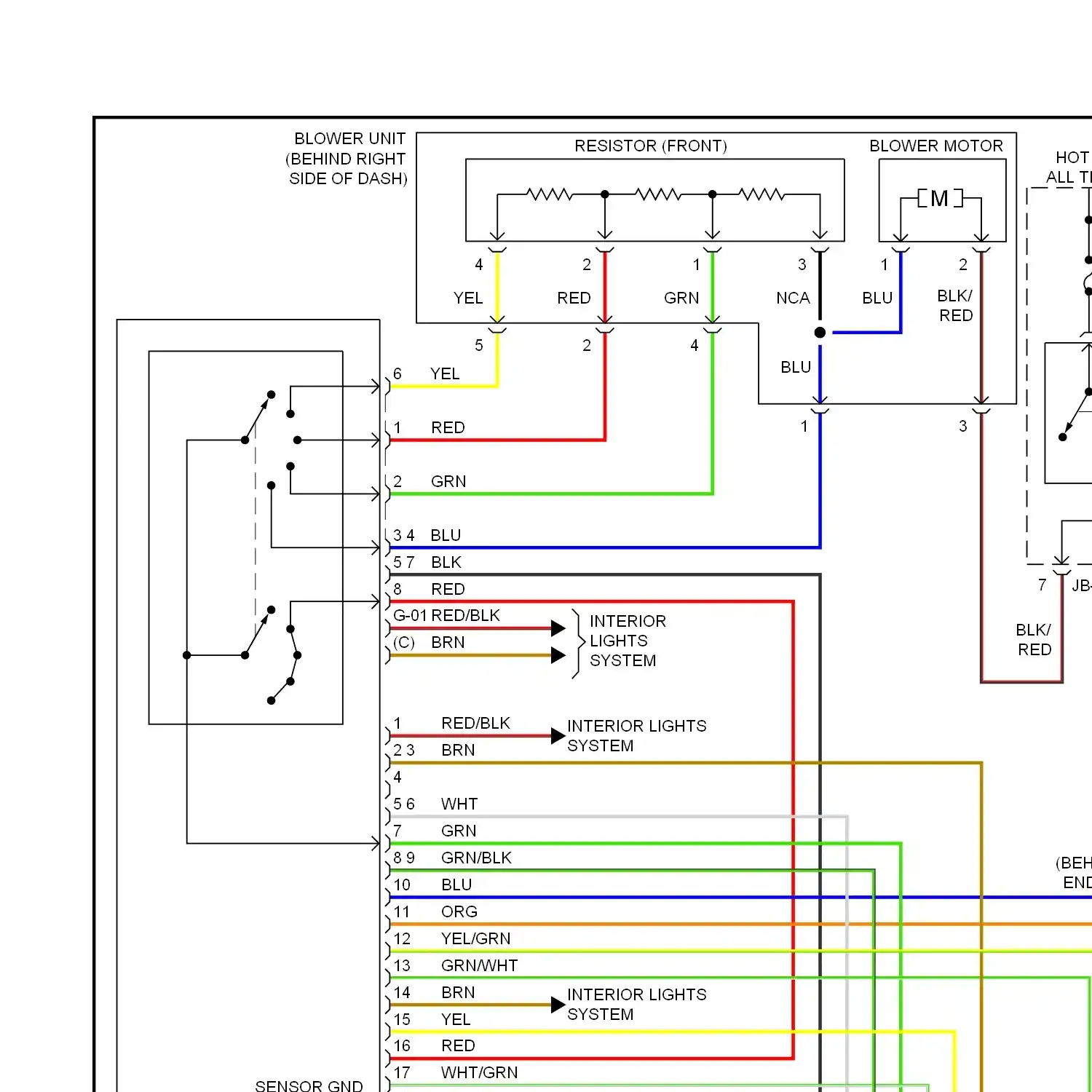Click black arrowhead ending the G-01 RED/BLK wire

(558, 628)
